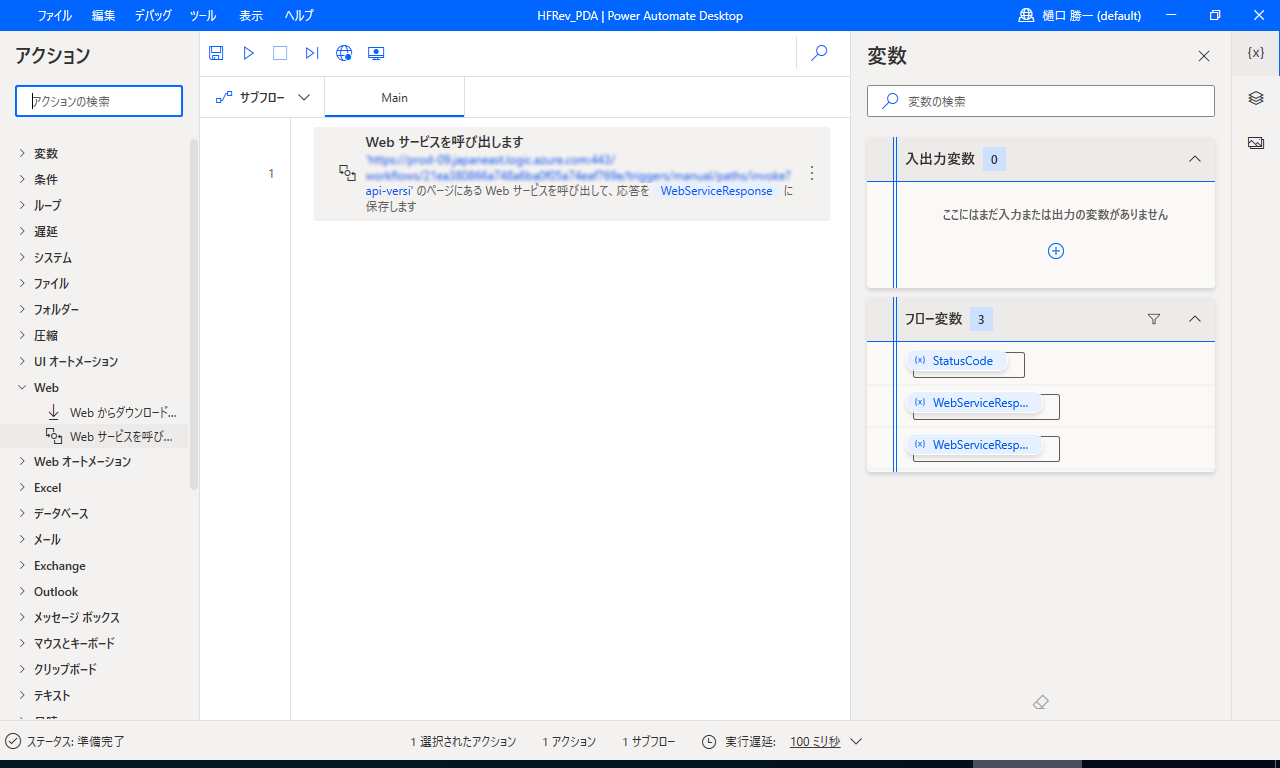Select the third WebServiceResp... flow variable
Viewport: 1280px width, 768px height.
pos(975,445)
